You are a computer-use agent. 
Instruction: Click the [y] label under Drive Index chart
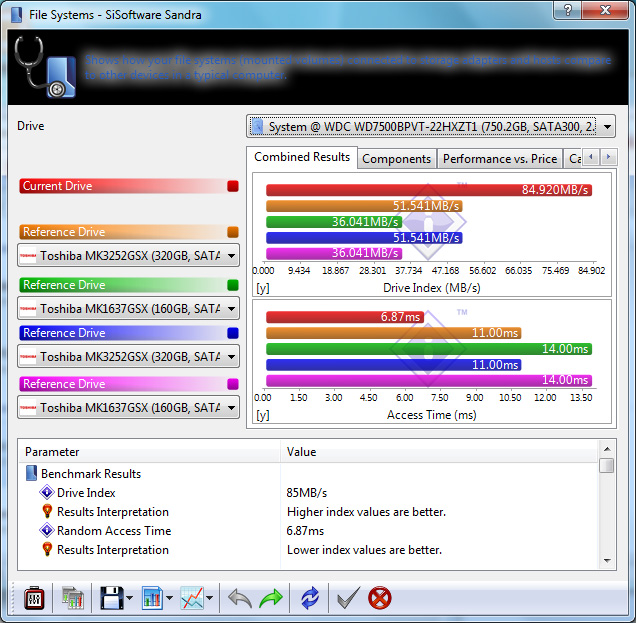point(262,288)
